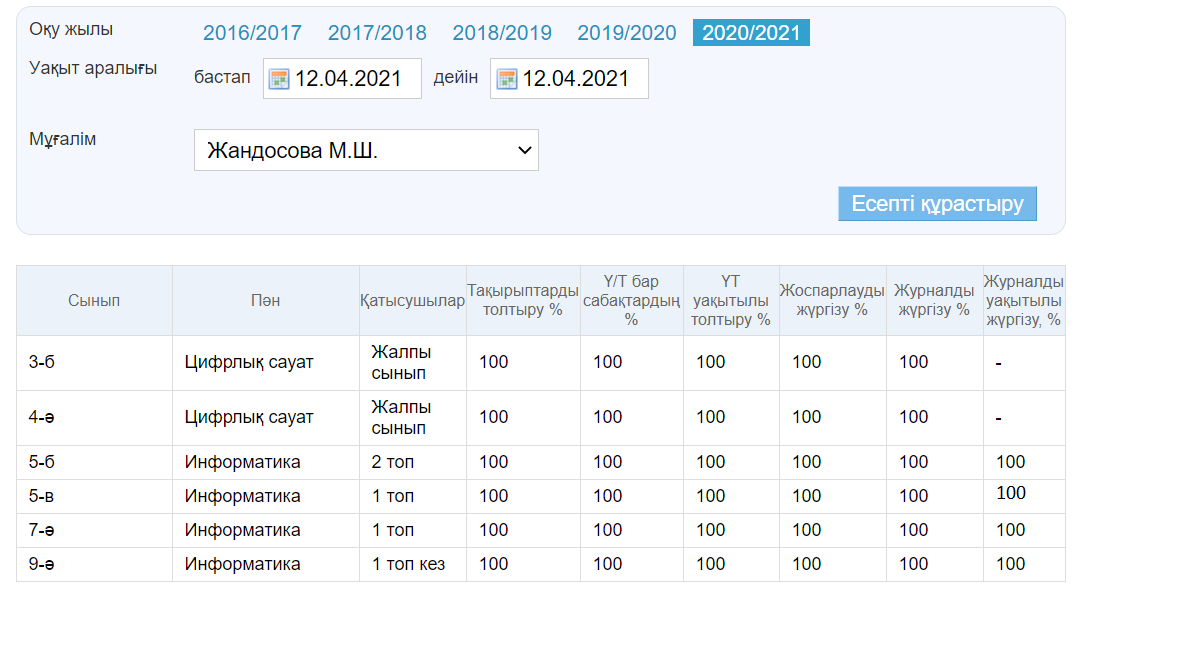Click the Пән column header

pyautogui.click(x=266, y=300)
